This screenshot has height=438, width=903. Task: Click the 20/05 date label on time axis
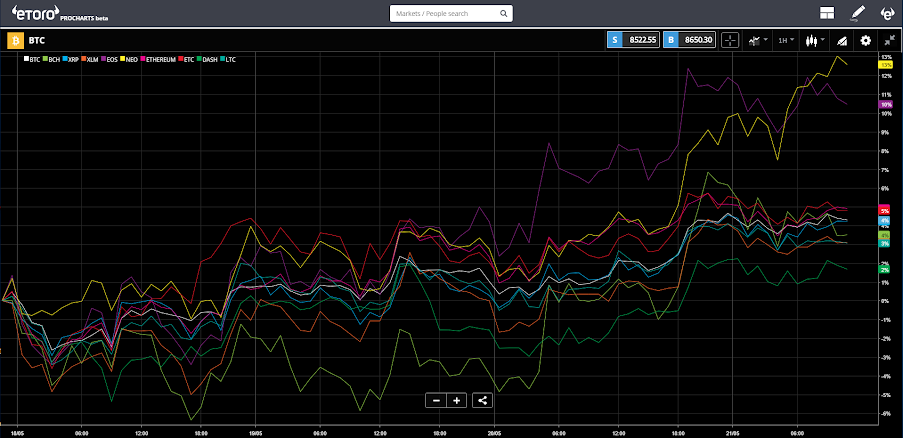(x=494, y=432)
